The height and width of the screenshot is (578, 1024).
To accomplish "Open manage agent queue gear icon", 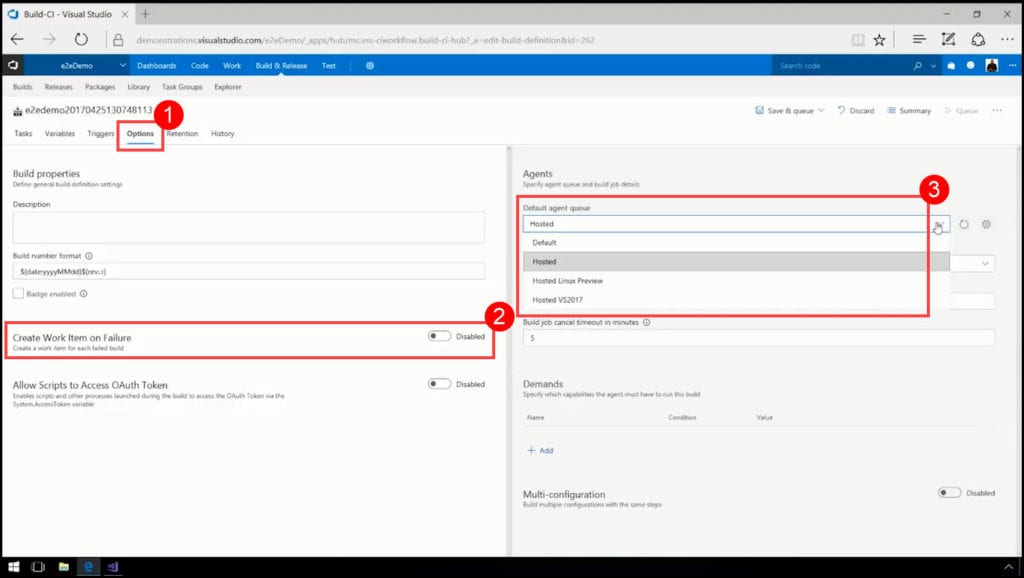I will click(x=986, y=224).
